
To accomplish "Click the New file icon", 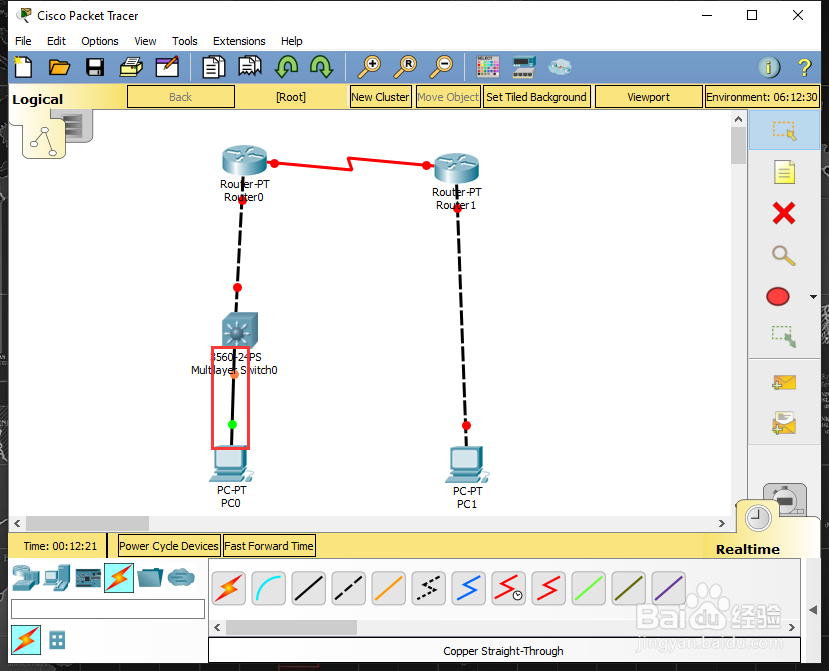I will 23,67.
